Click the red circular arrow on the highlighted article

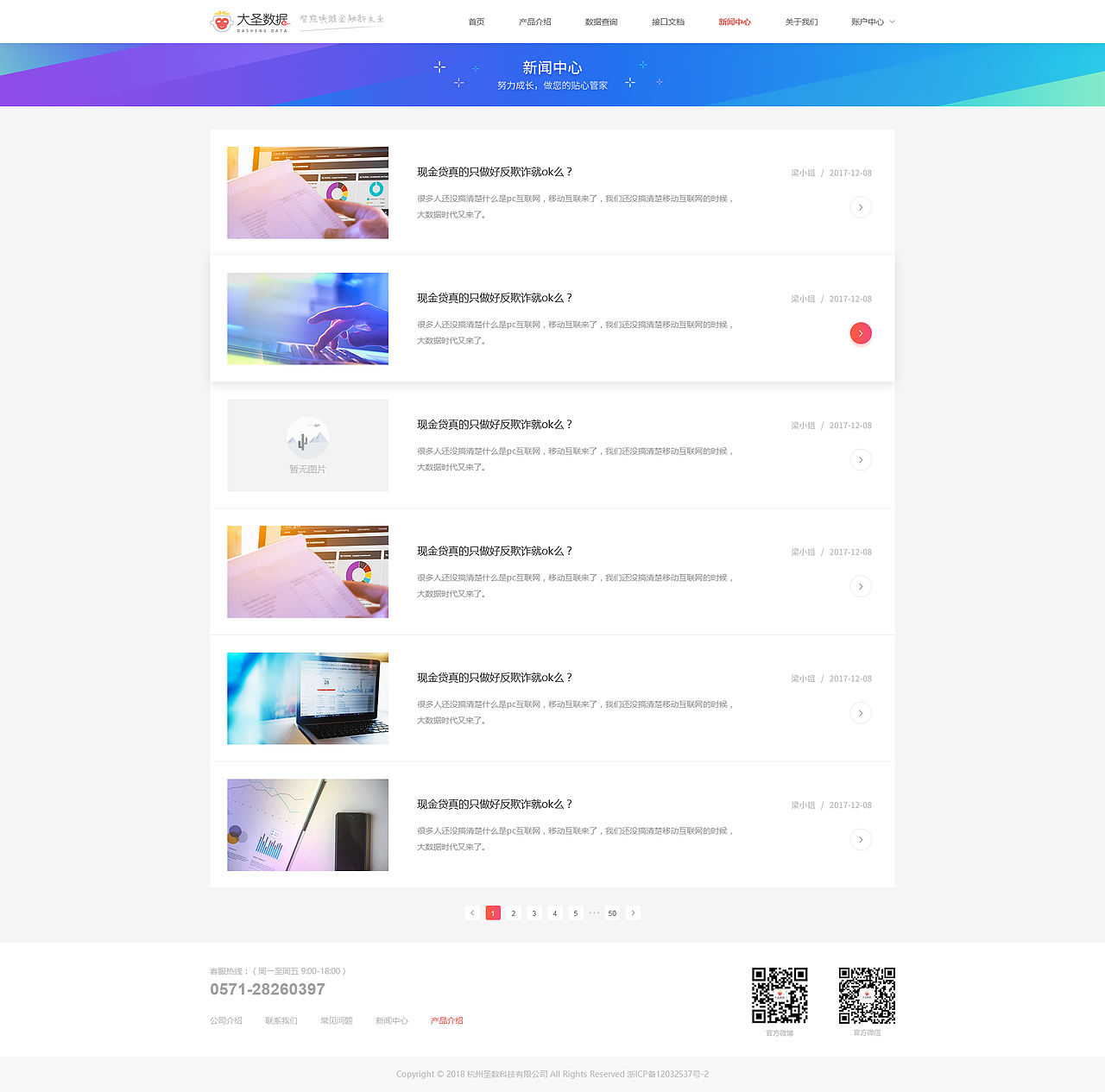pyautogui.click(x=860, y=333)
